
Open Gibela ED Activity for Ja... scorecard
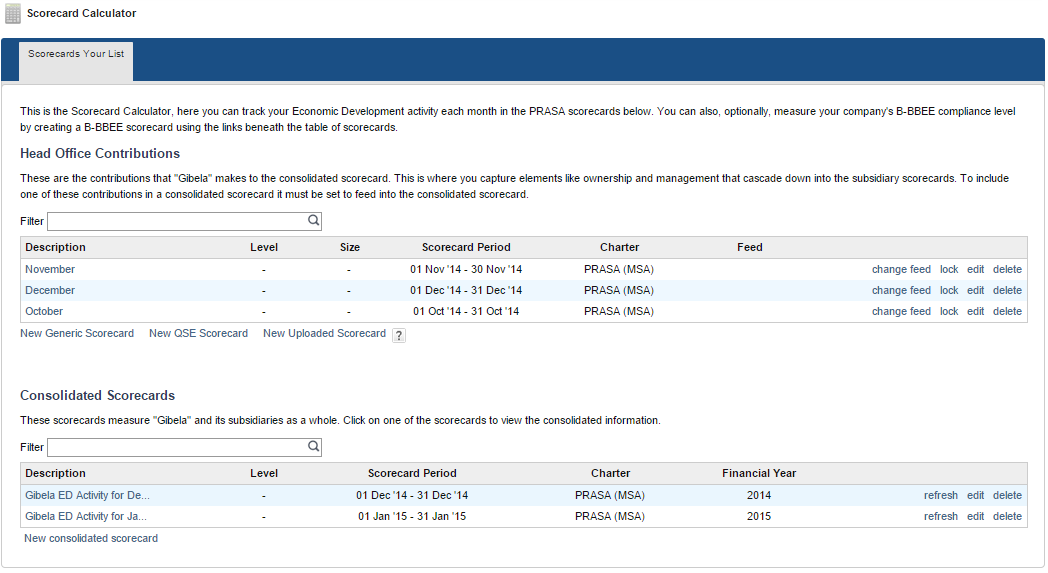pyautogui.click(x=86, y=516)
